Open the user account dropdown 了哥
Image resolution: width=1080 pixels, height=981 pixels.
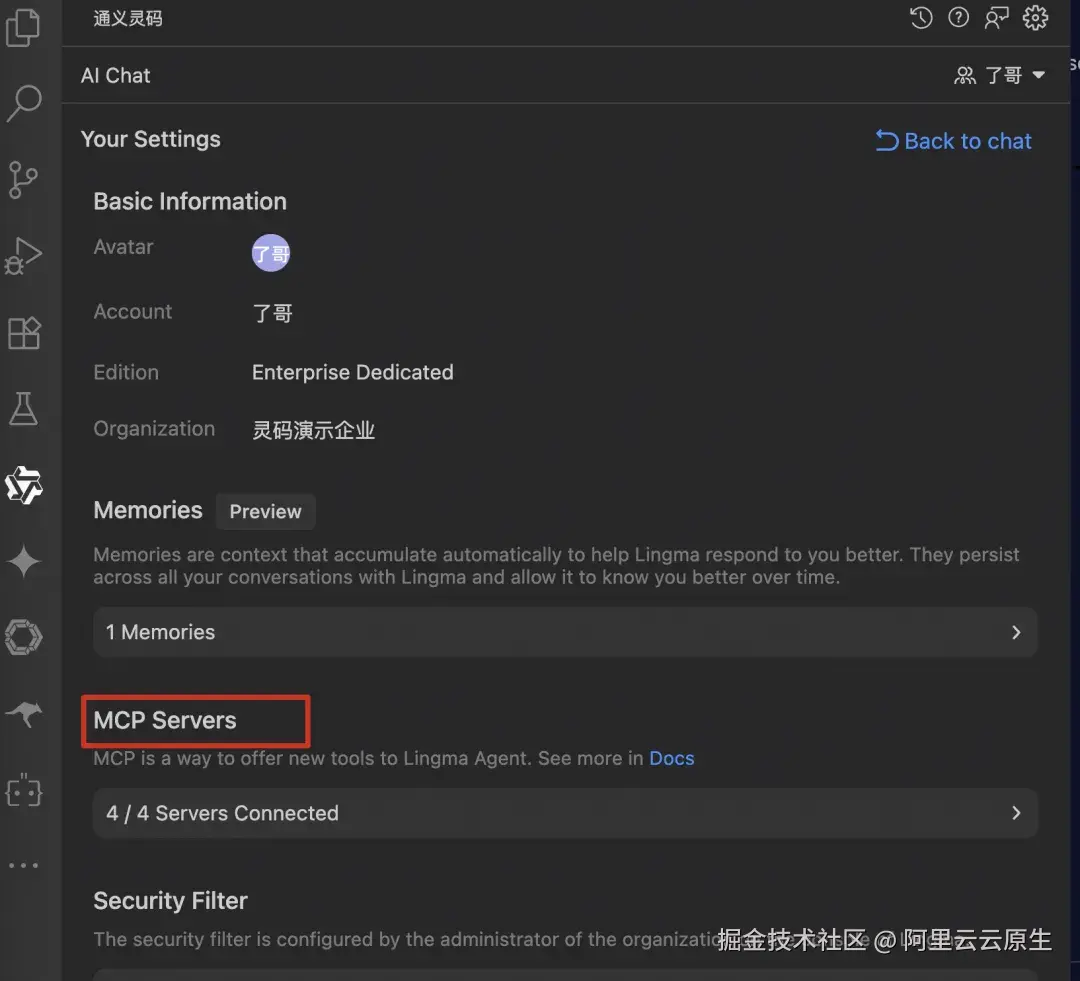tap(999, 75)
